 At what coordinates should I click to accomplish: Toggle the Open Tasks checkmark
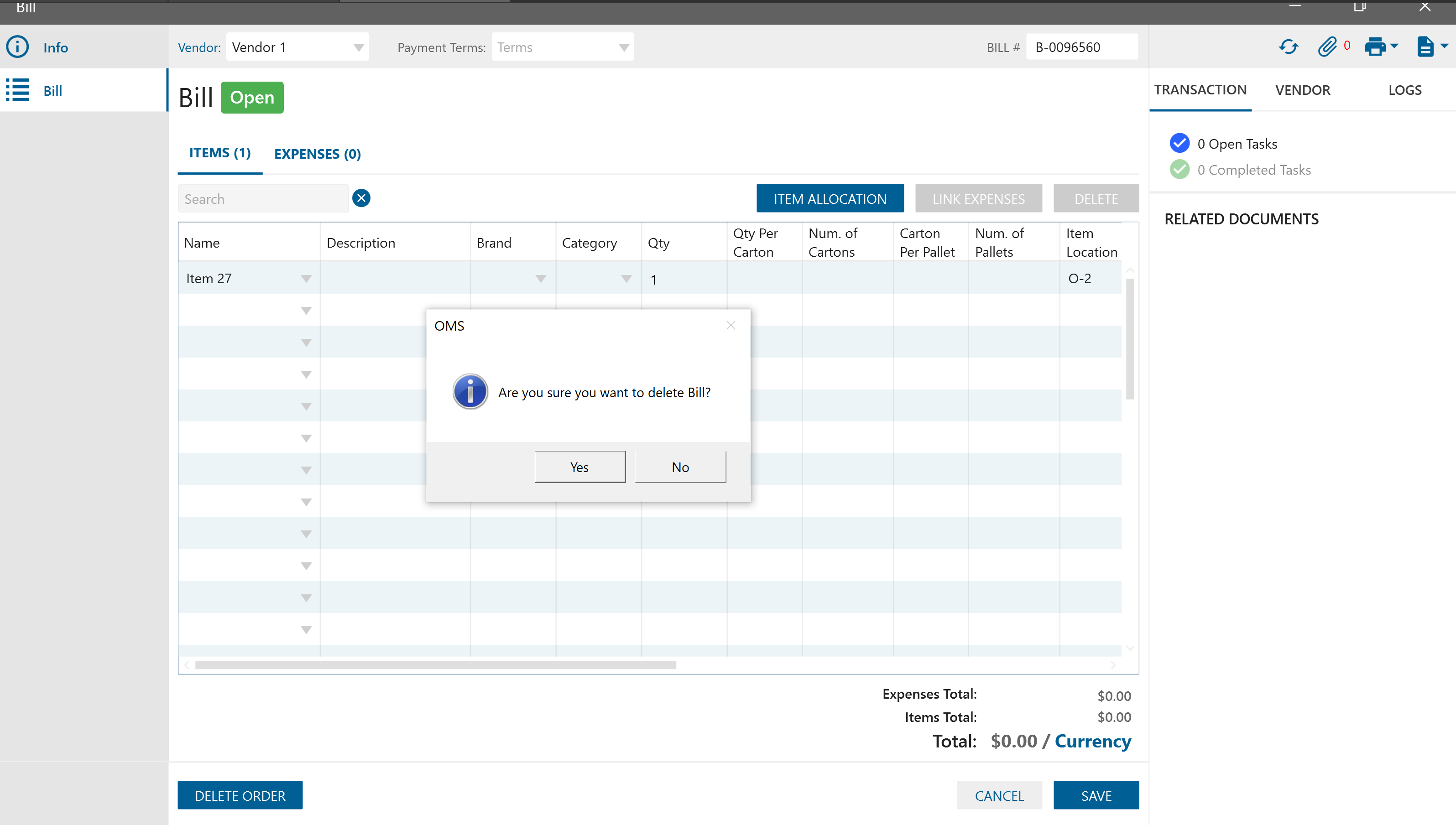[1179, 143]
